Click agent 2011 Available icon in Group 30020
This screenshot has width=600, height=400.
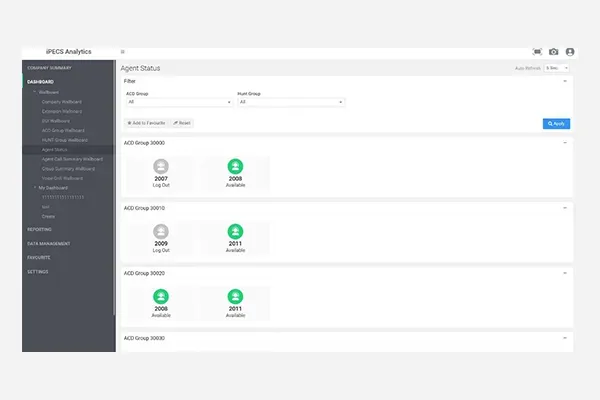point(235,297)
